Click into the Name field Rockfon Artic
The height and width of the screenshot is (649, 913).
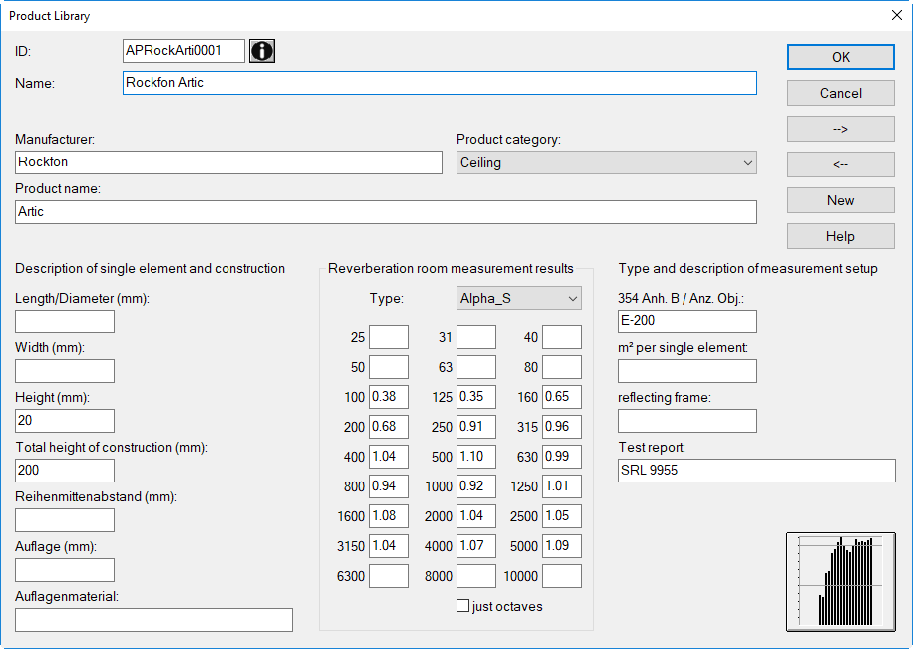[440, 83]
